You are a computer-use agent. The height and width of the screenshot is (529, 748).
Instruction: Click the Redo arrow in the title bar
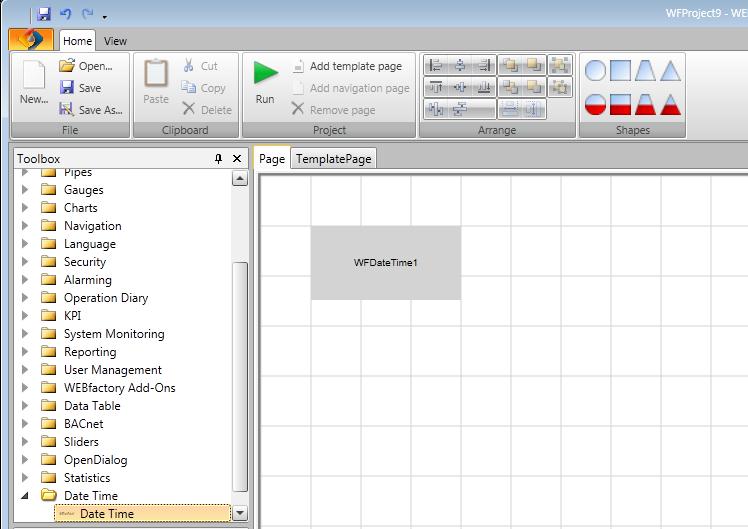point(87,14)
